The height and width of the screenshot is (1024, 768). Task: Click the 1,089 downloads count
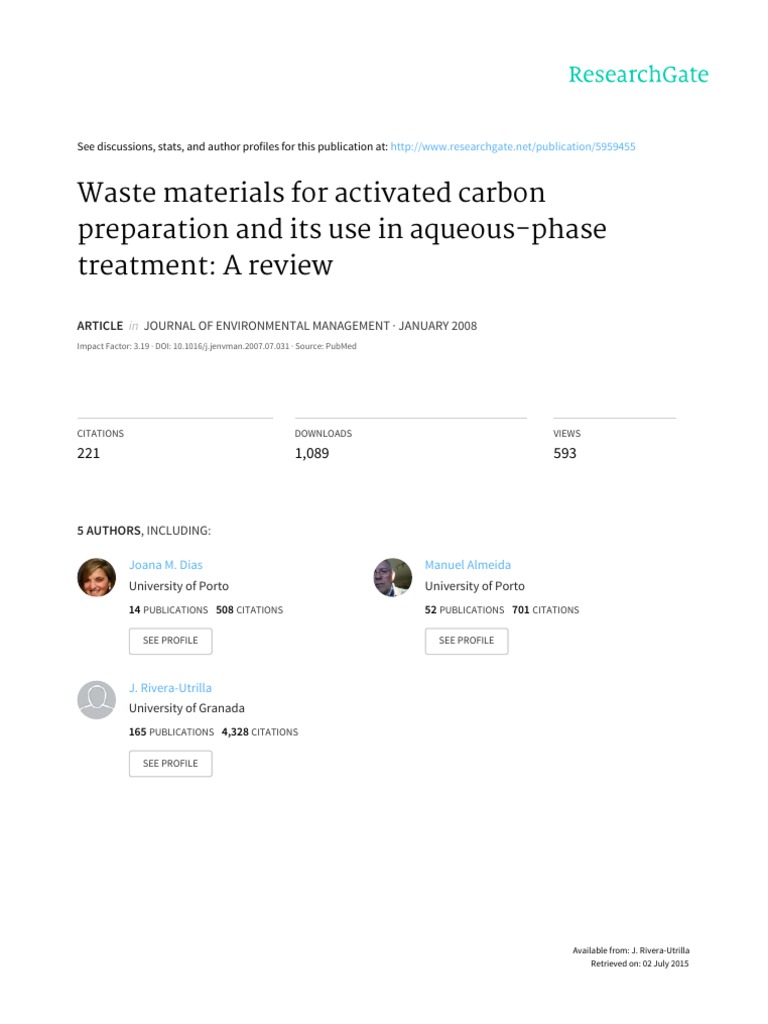click(x=312, y=453)
